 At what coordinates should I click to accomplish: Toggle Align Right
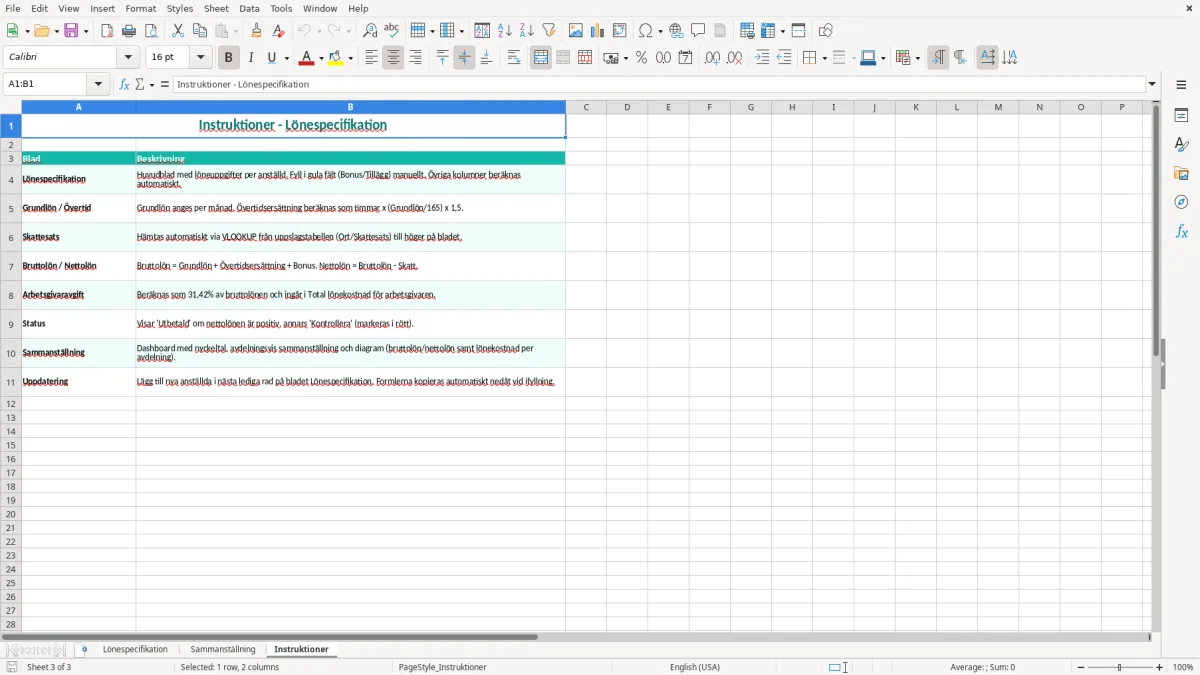tap(415, 58)
